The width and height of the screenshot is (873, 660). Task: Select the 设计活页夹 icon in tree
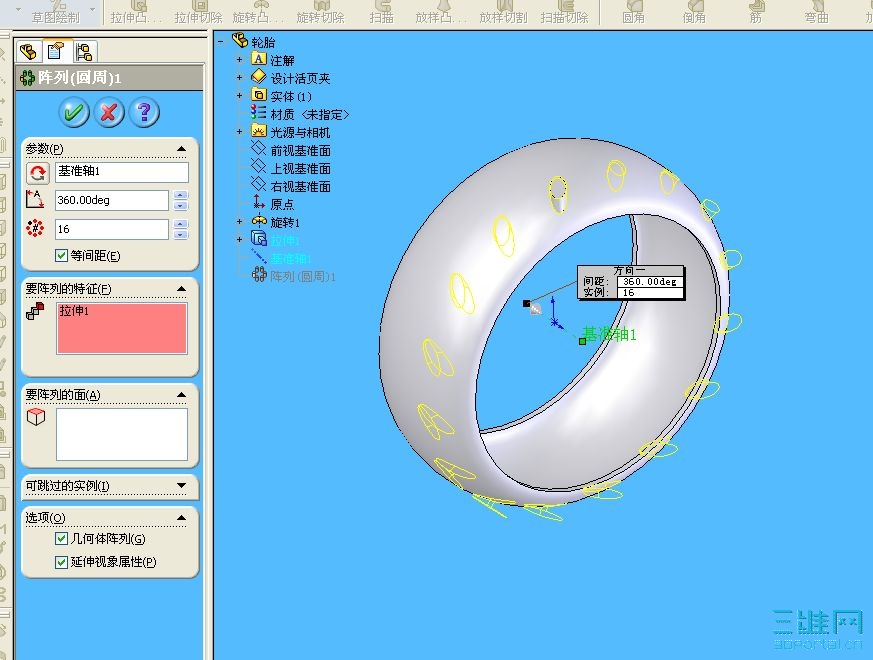click(x=258, y=76)
